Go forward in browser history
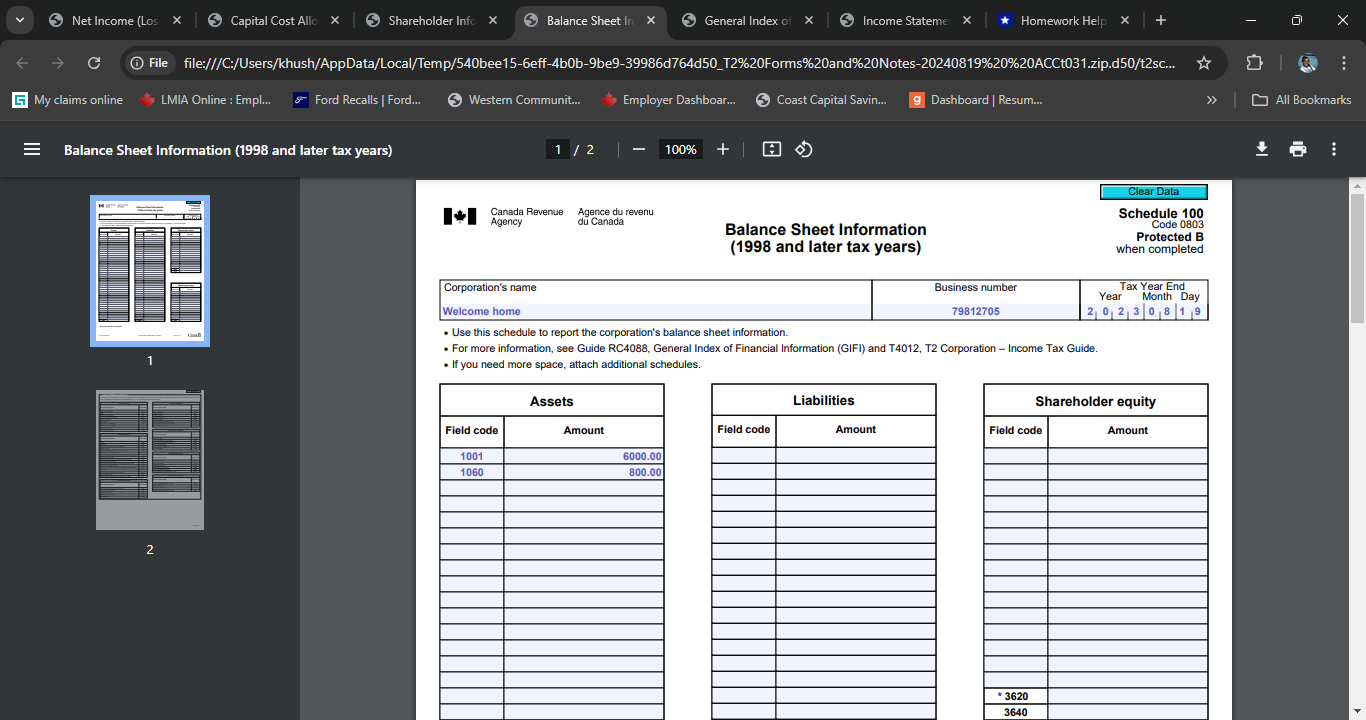The image size is (1366, 720). [58, 63]
